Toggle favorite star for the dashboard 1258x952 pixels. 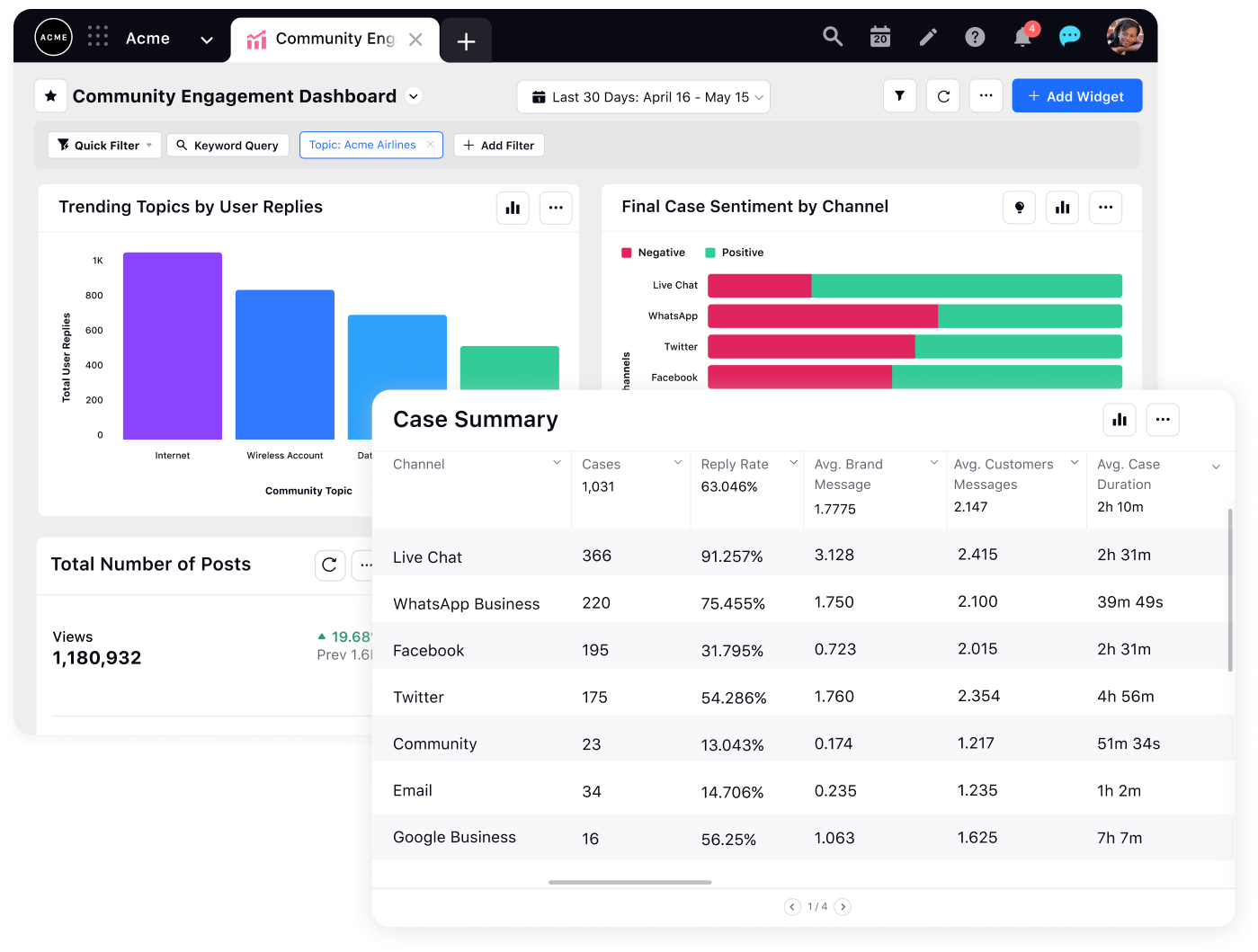click(x=51, y=96)
